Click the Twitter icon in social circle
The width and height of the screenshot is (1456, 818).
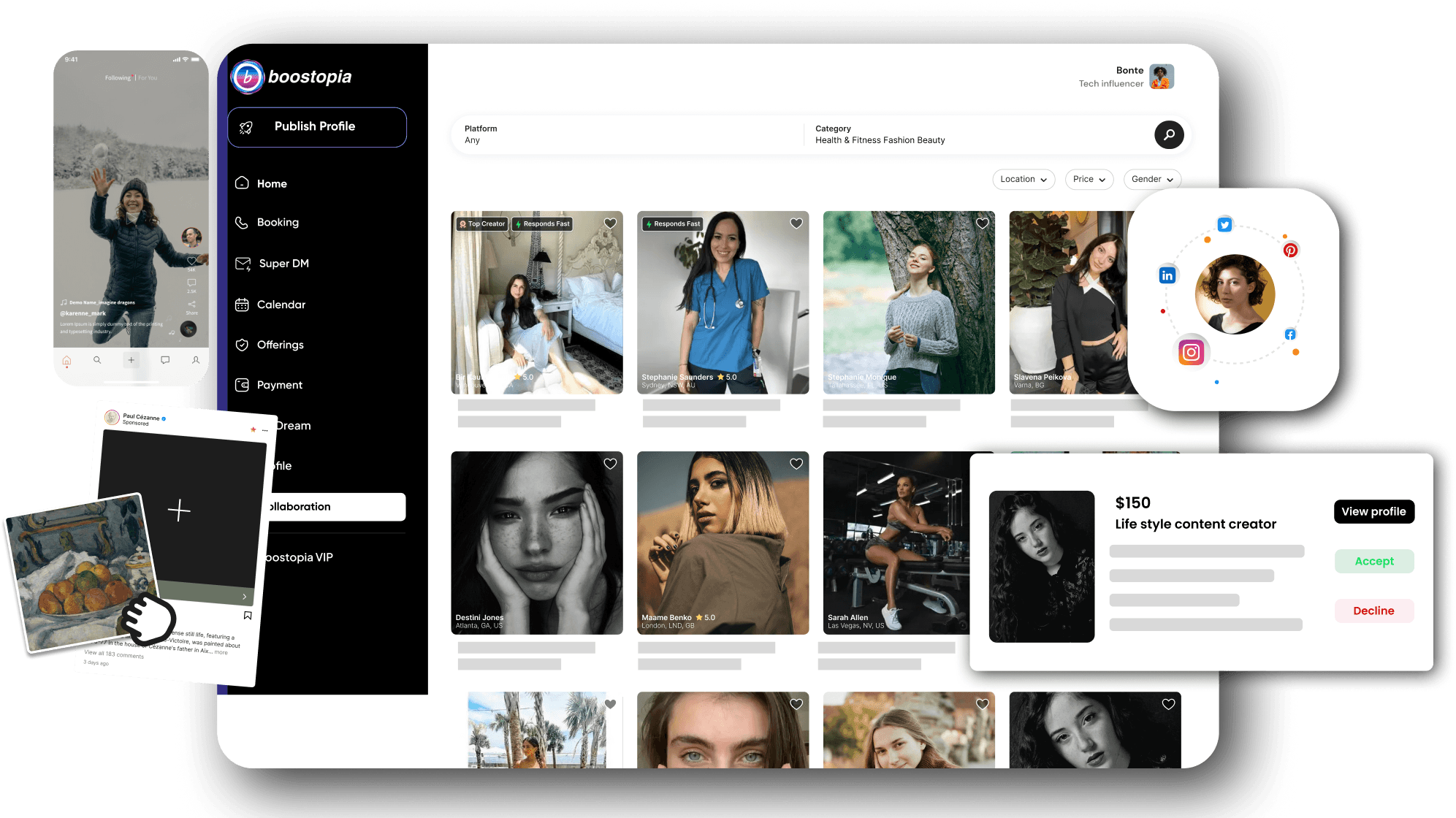[1224, 224]
